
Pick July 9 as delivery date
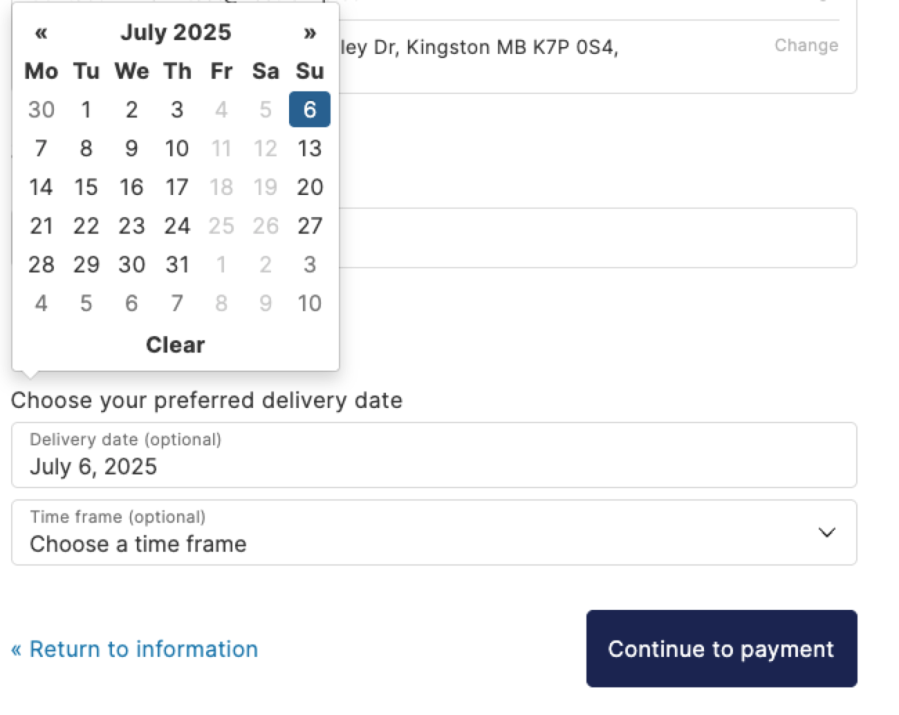[x=132, y=149]
